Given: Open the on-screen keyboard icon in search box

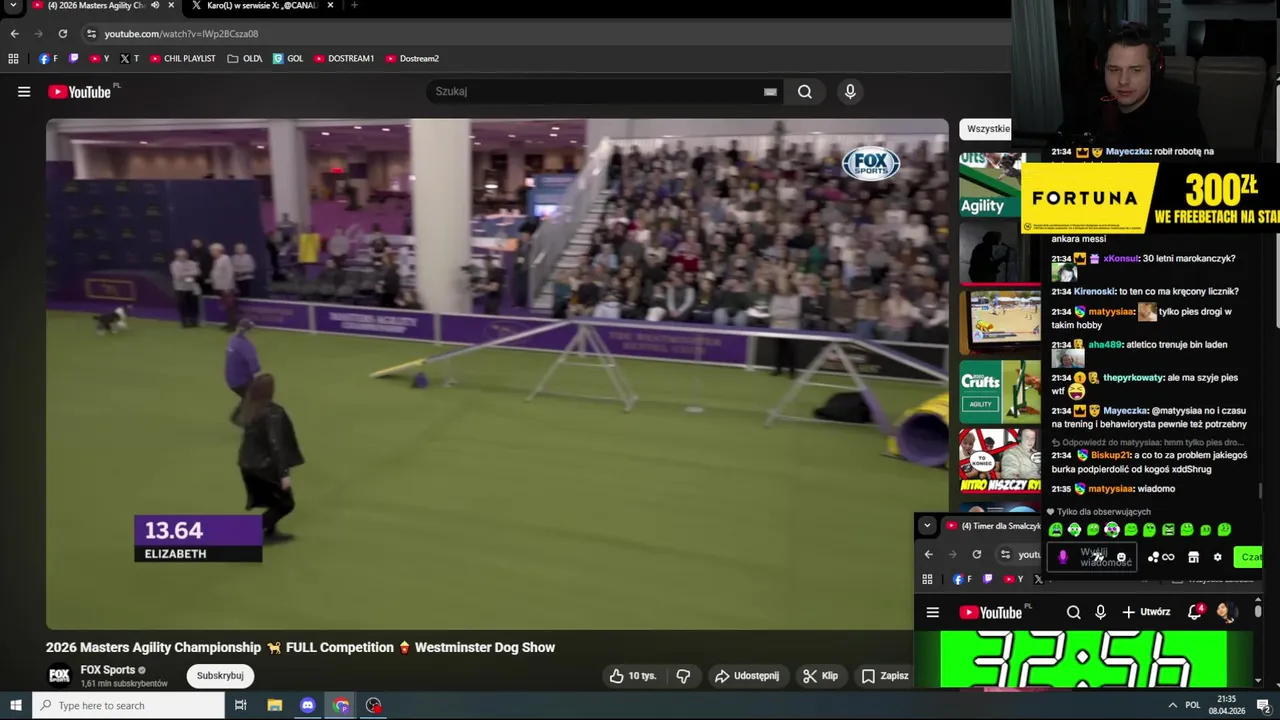Looking at the screenshot, I should pos(770,92).
